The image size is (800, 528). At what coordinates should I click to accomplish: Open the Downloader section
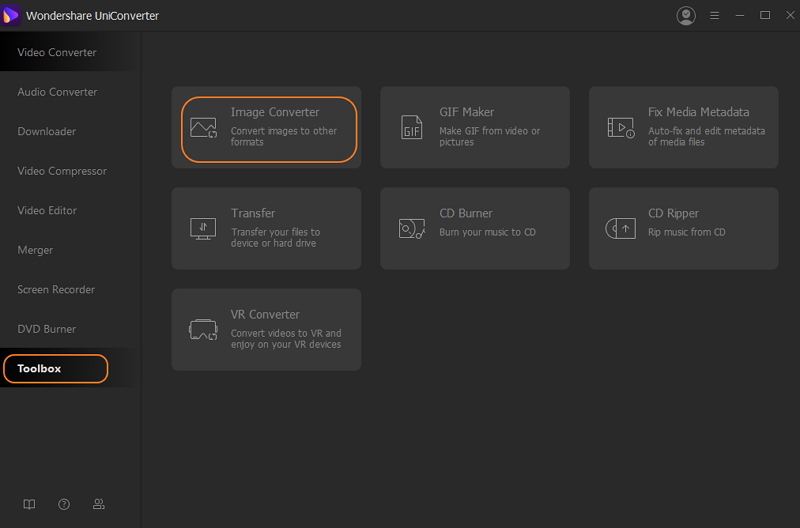click(46, 131)
